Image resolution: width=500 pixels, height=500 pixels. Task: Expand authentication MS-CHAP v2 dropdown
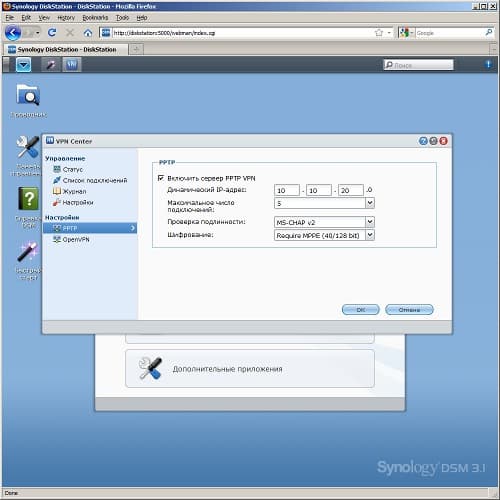point(370,222)
